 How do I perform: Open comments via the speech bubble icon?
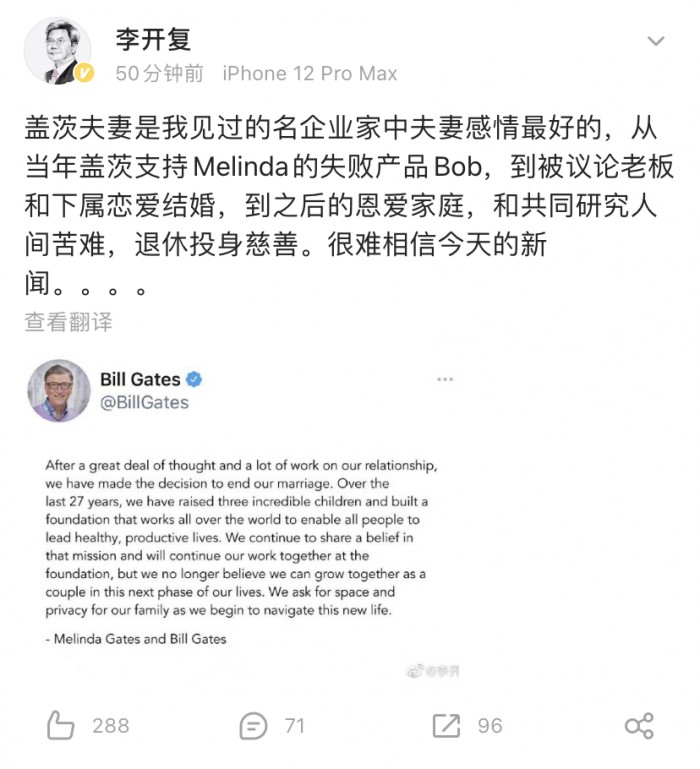(x=253, y=726)
